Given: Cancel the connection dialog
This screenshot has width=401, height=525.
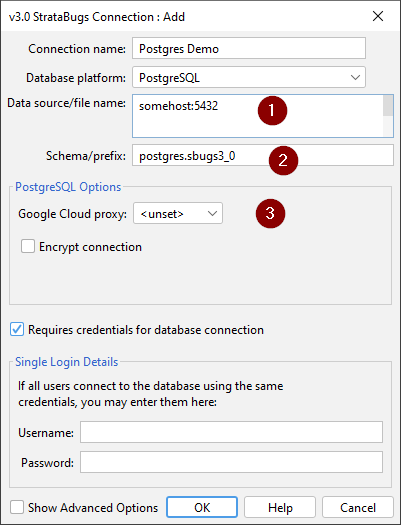Looking at the screenshot, I should 358,507.
